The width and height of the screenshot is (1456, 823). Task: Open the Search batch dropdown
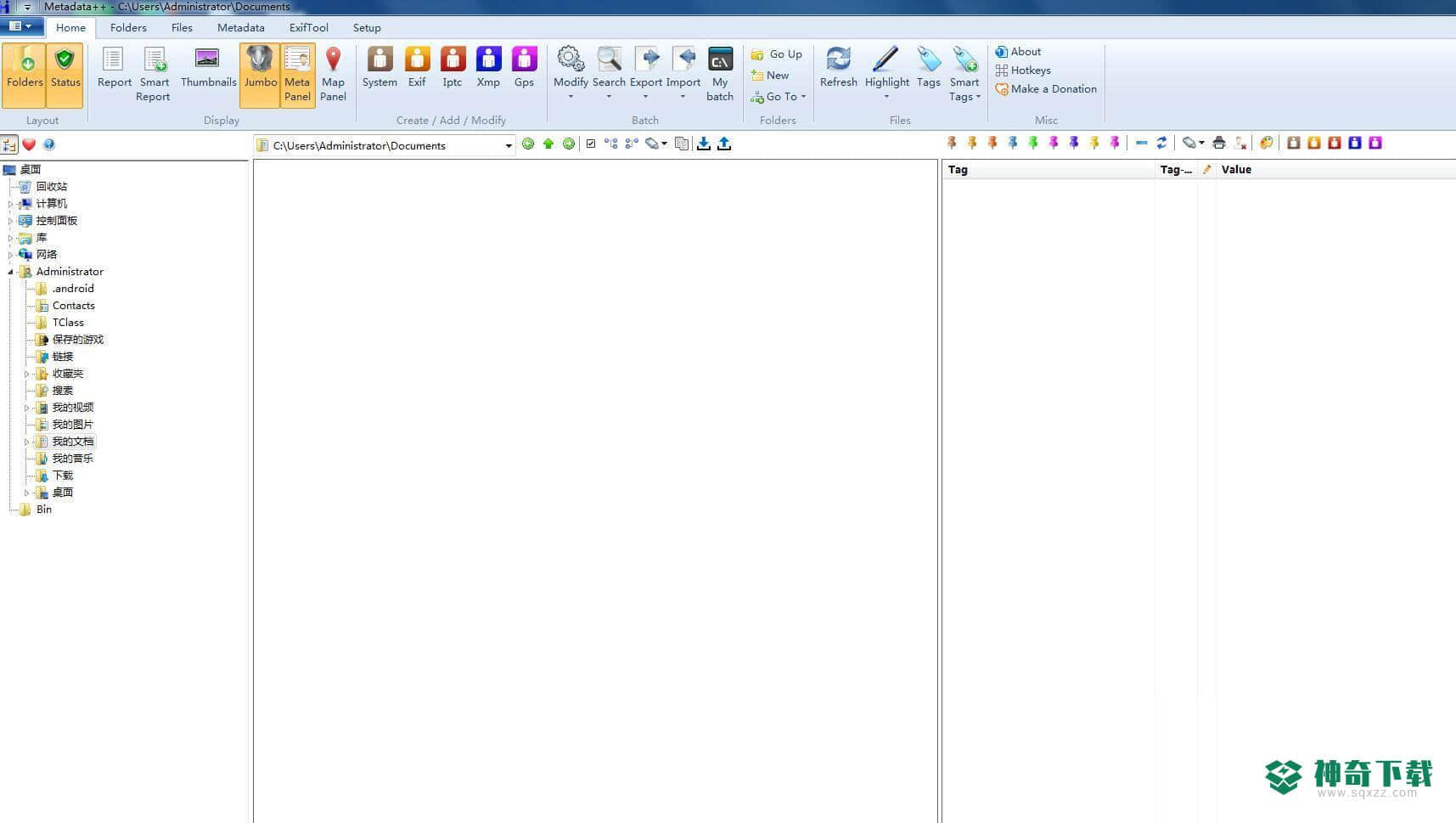coord(609,74)
